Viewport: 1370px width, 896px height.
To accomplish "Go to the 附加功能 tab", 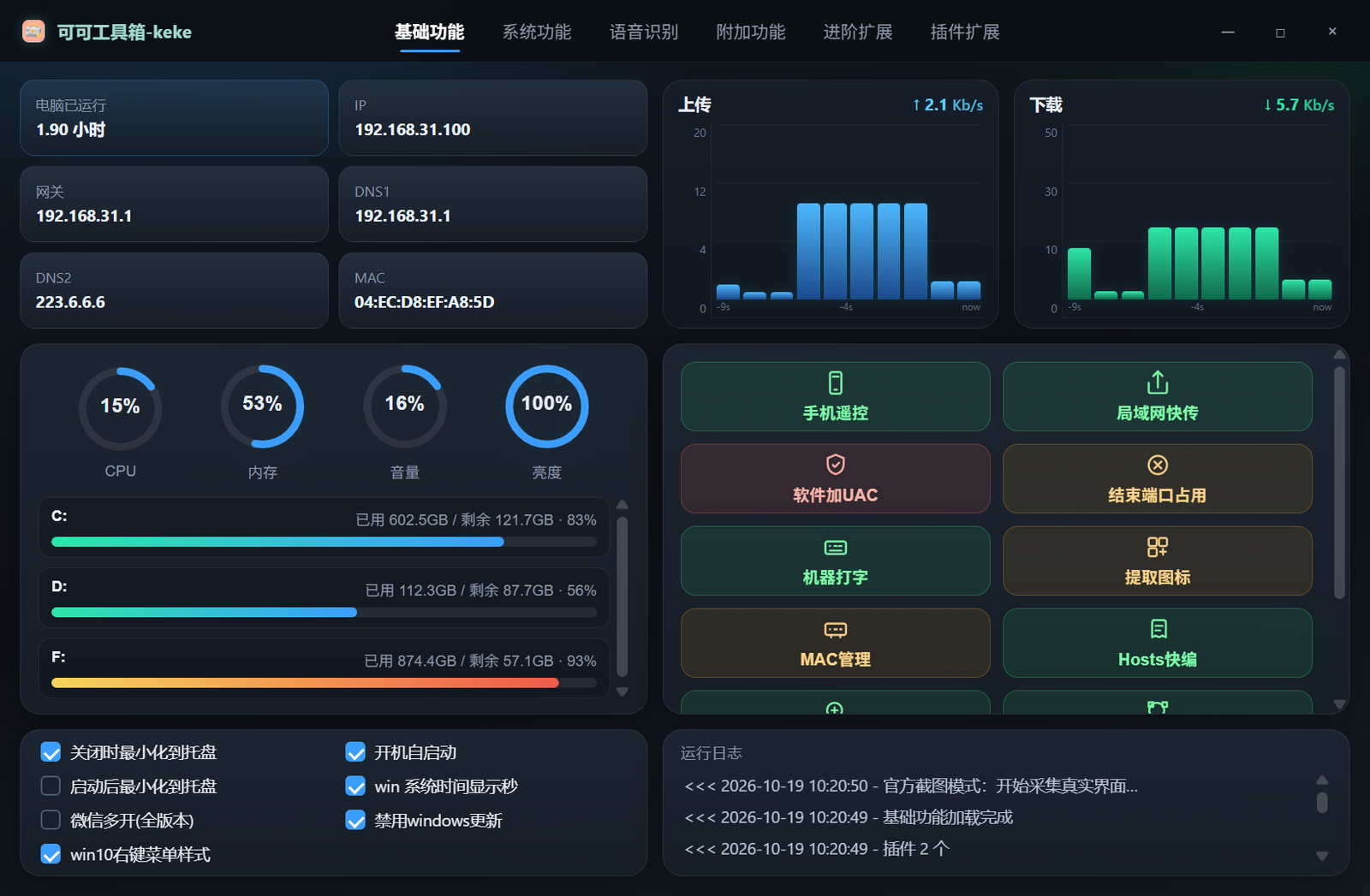I will click(x=751, y=32).
